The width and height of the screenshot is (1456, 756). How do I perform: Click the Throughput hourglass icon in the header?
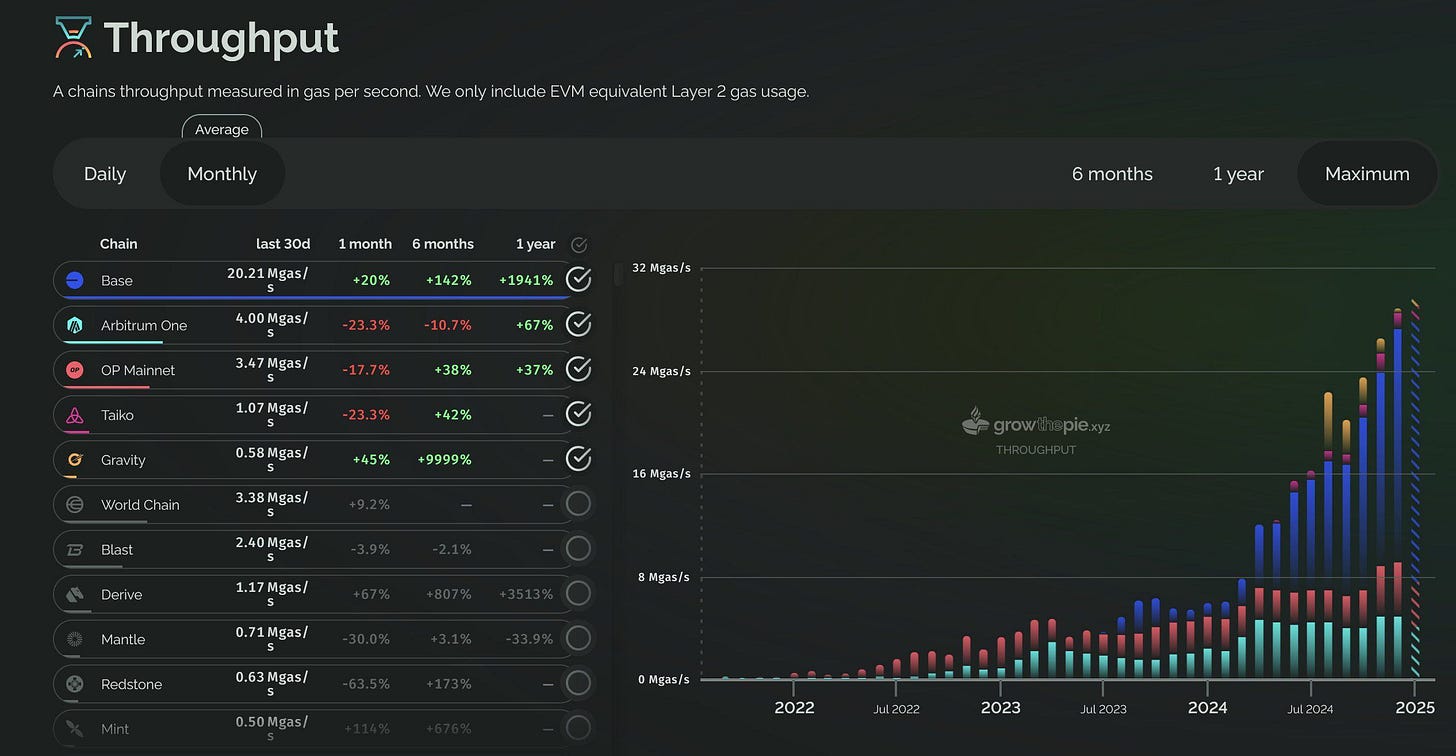point(72,37)
